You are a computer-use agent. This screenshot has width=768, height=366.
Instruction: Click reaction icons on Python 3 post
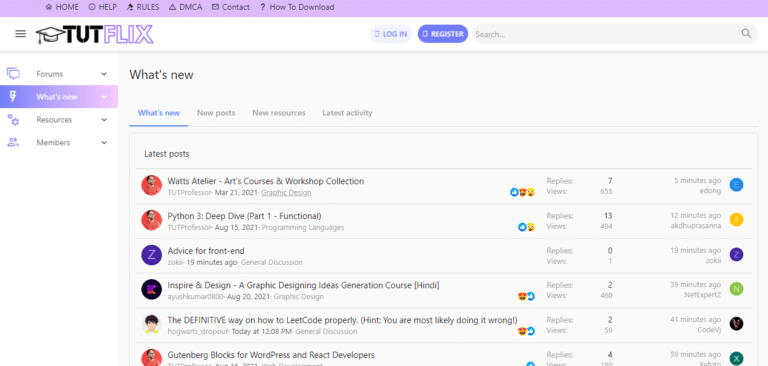click(527, 227)
